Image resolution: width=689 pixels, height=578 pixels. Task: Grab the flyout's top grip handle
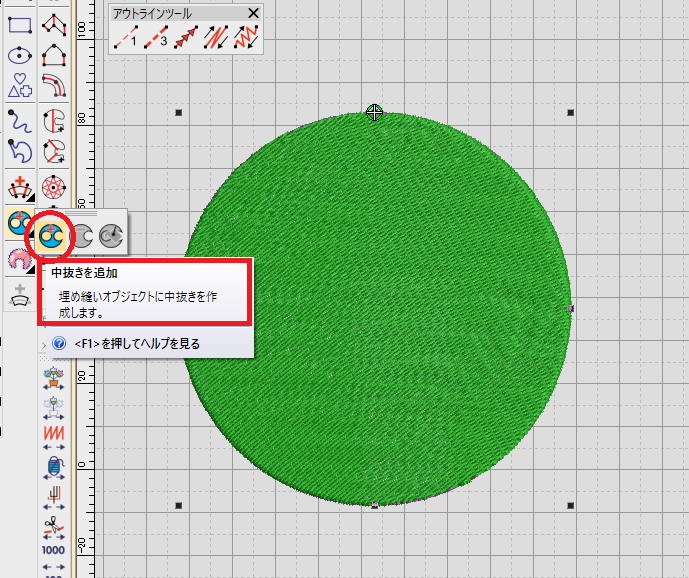(81, 214)
